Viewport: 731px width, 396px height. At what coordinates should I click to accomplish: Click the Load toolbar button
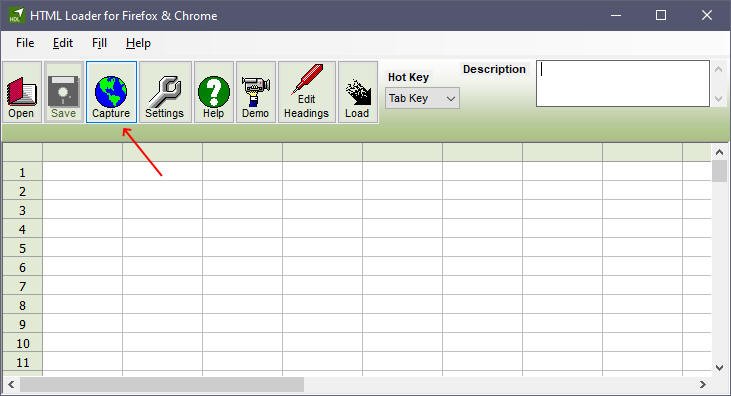click(x=358, y=92)
